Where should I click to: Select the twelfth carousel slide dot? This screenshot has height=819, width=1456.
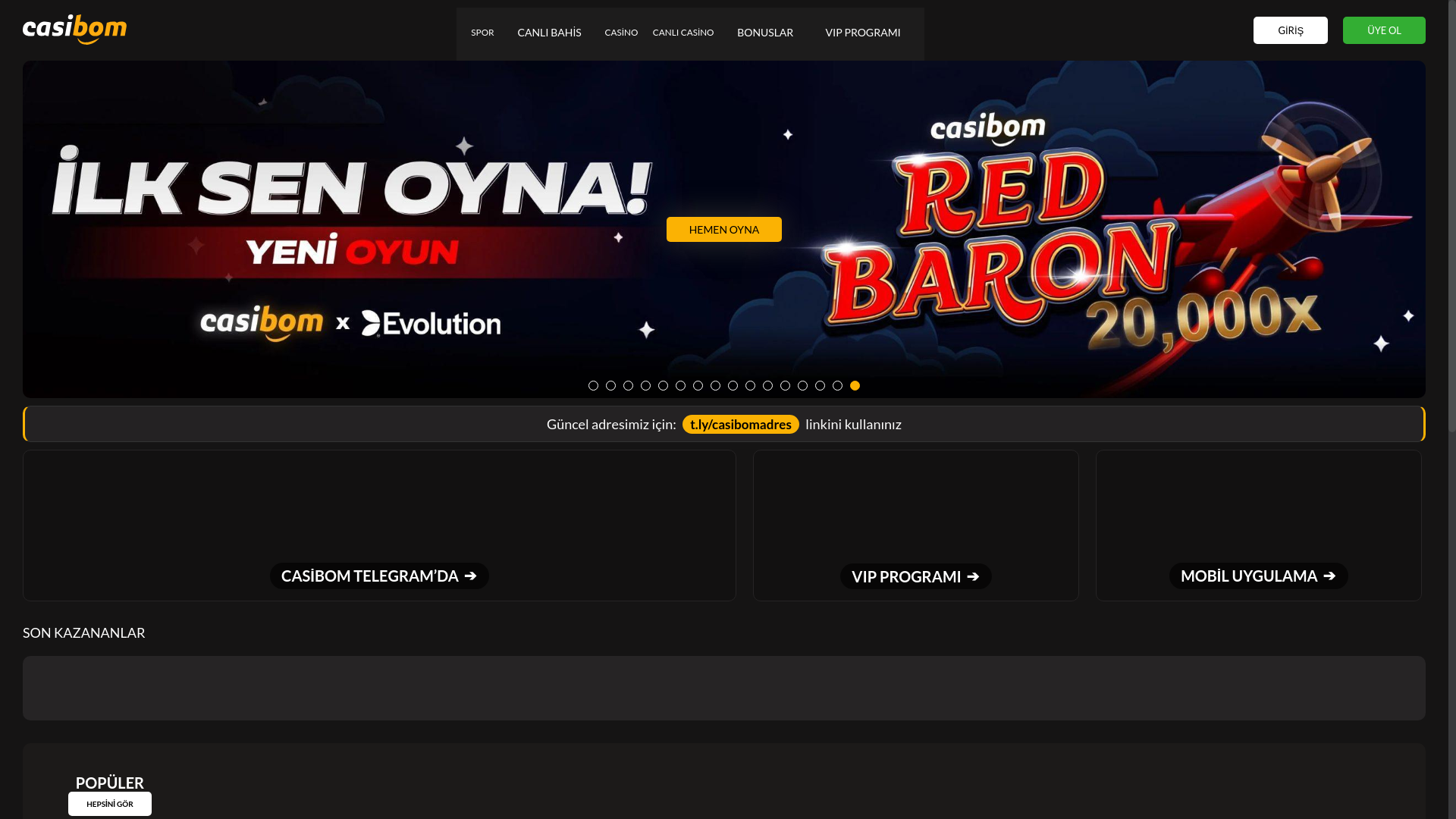click(x=785, y=385)
